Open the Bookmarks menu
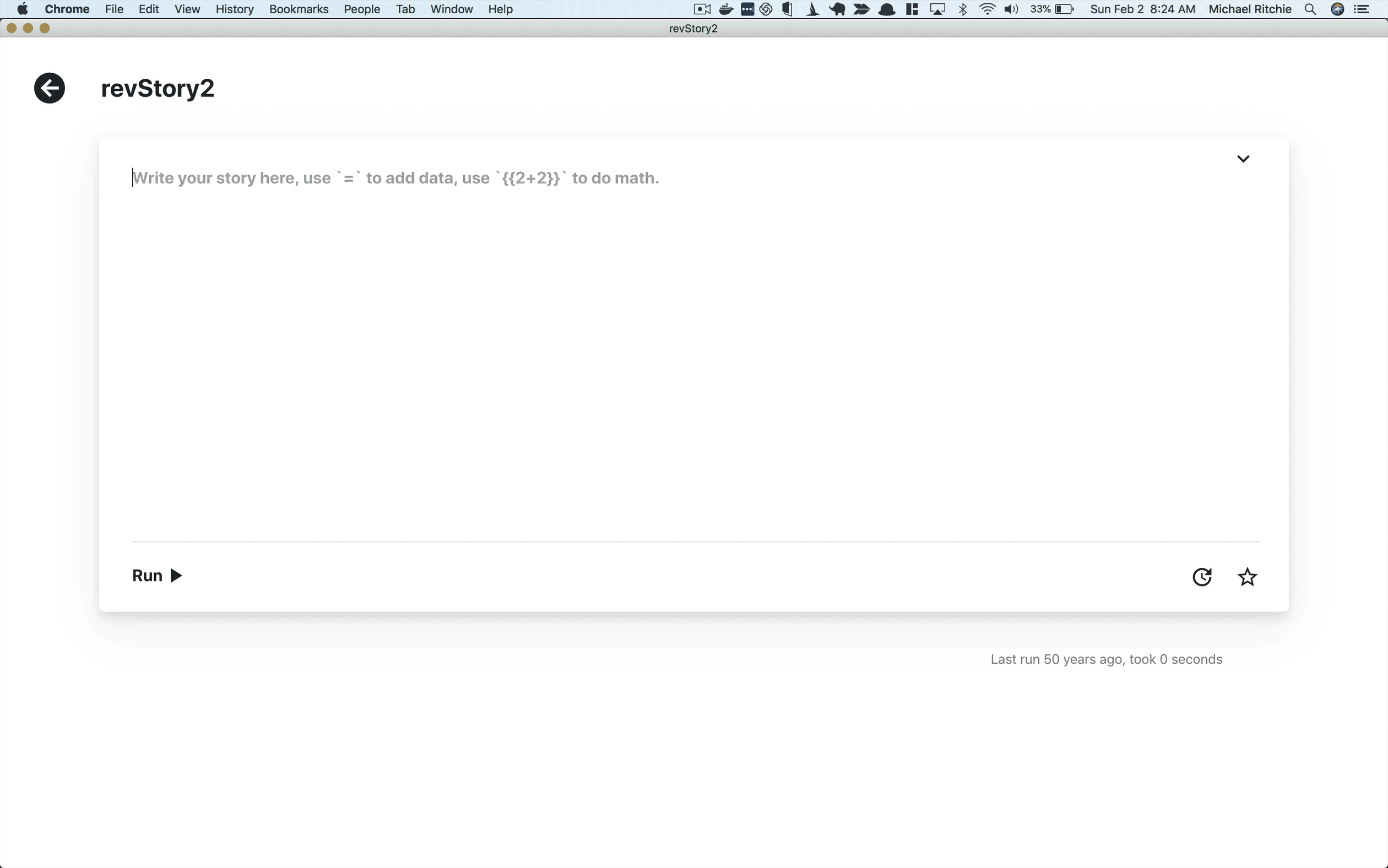 coord(299,9)
